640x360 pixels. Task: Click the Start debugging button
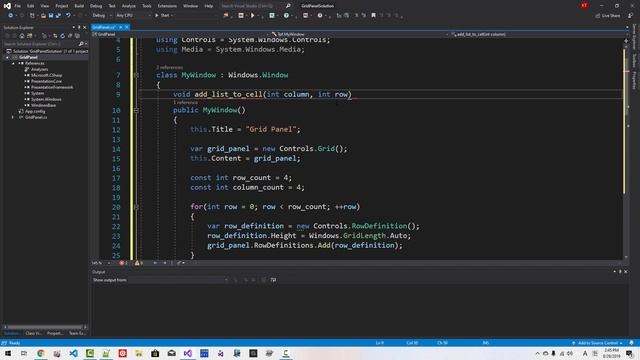pos(164,16)
